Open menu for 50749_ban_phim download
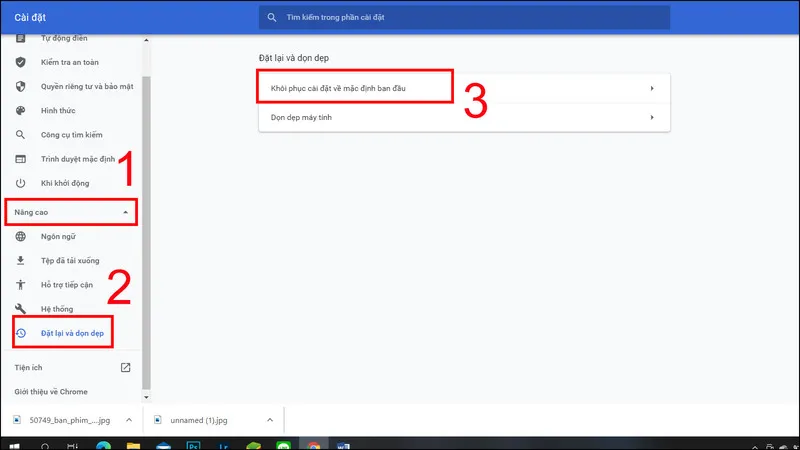Viewport: 800px width, 450px height. pos(128,420)
